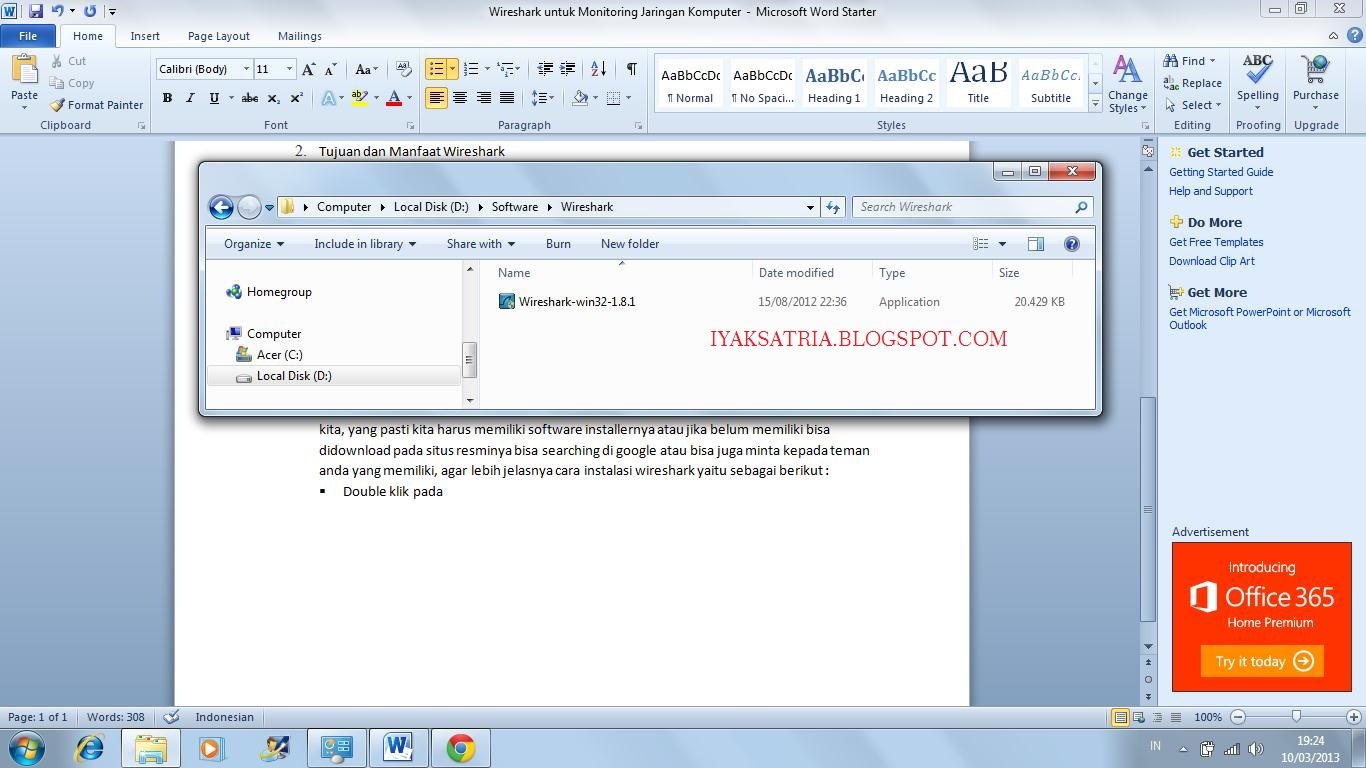Open Google Chrome from the taskbar
Screen dimensions: 1366x768
pyautogui.click(x=461, y=748)
